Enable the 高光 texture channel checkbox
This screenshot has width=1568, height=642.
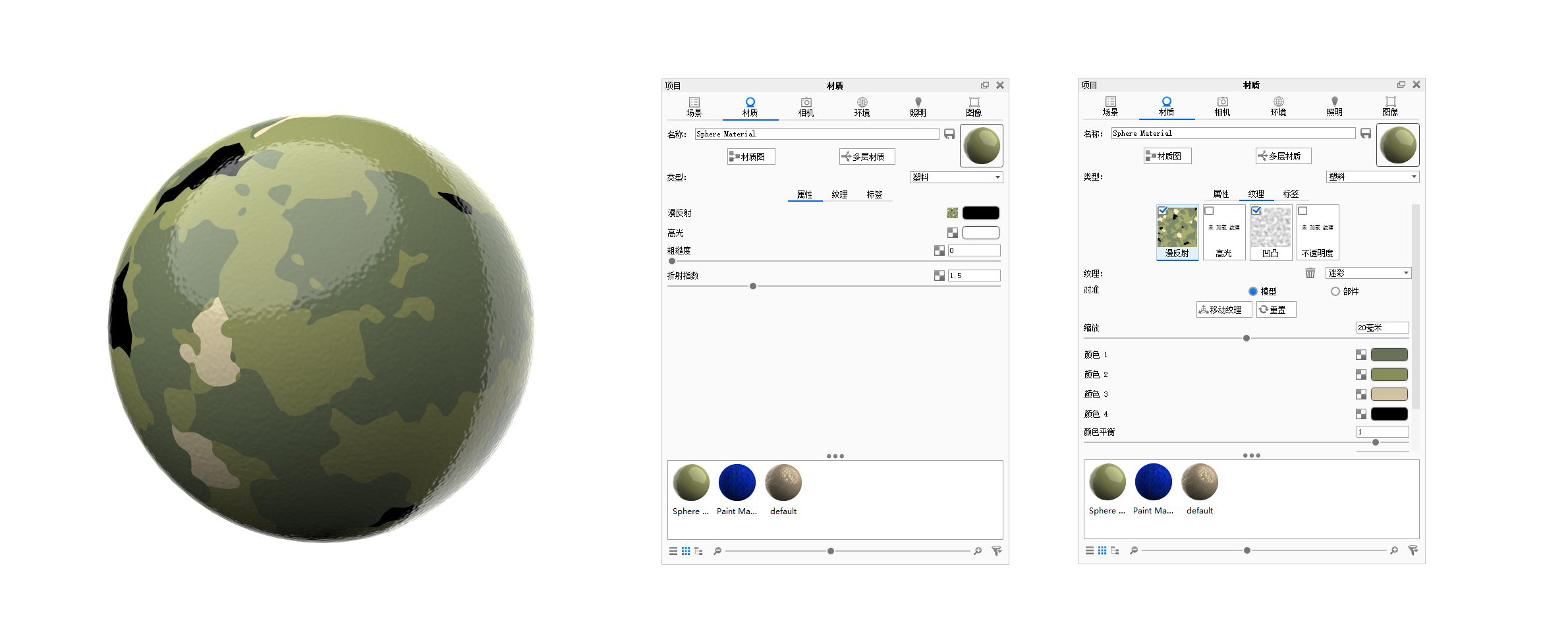coord(1210,211)
